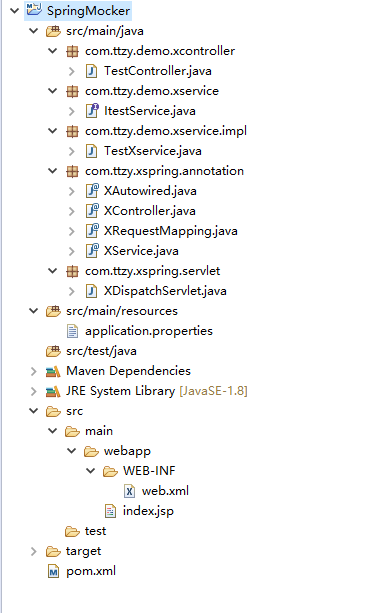Click the JRE System Library icon

(x=53, y=391)
